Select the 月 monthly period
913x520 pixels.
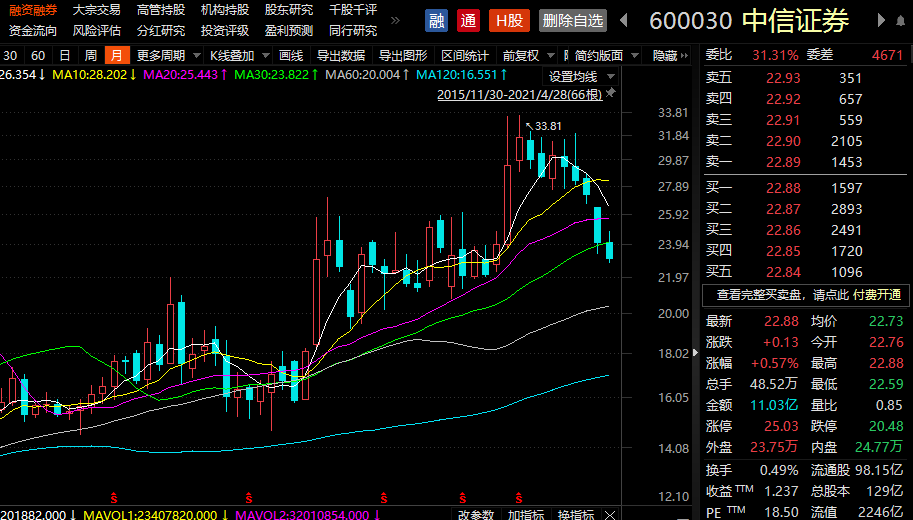[x=117, y=56]
